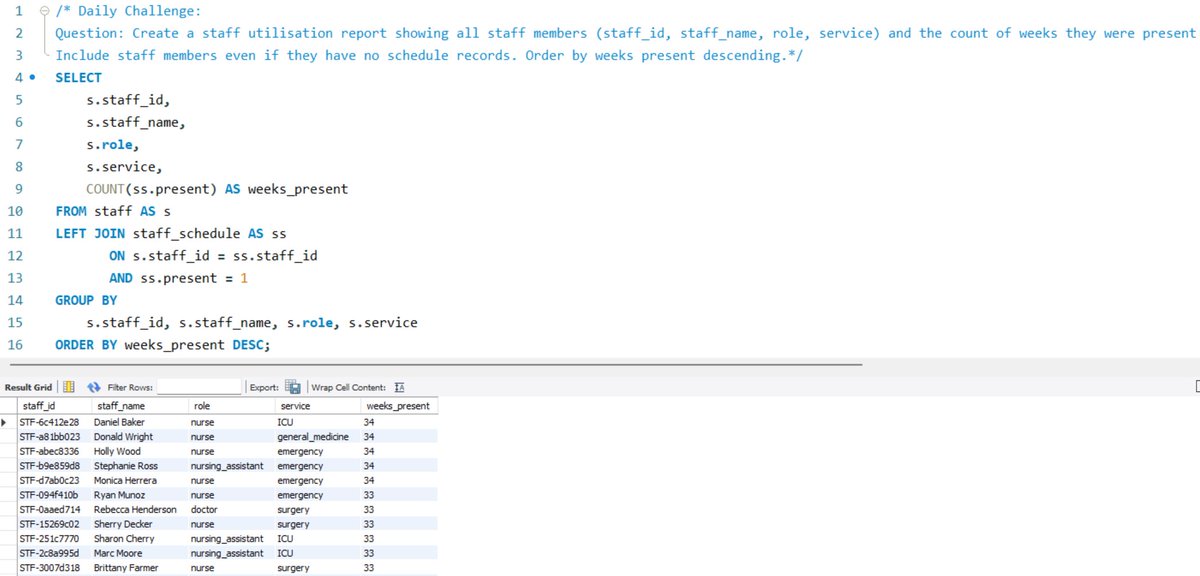Click the Donald Wright name cell
Screen dimensions: 1200x576
coord(139,437)
